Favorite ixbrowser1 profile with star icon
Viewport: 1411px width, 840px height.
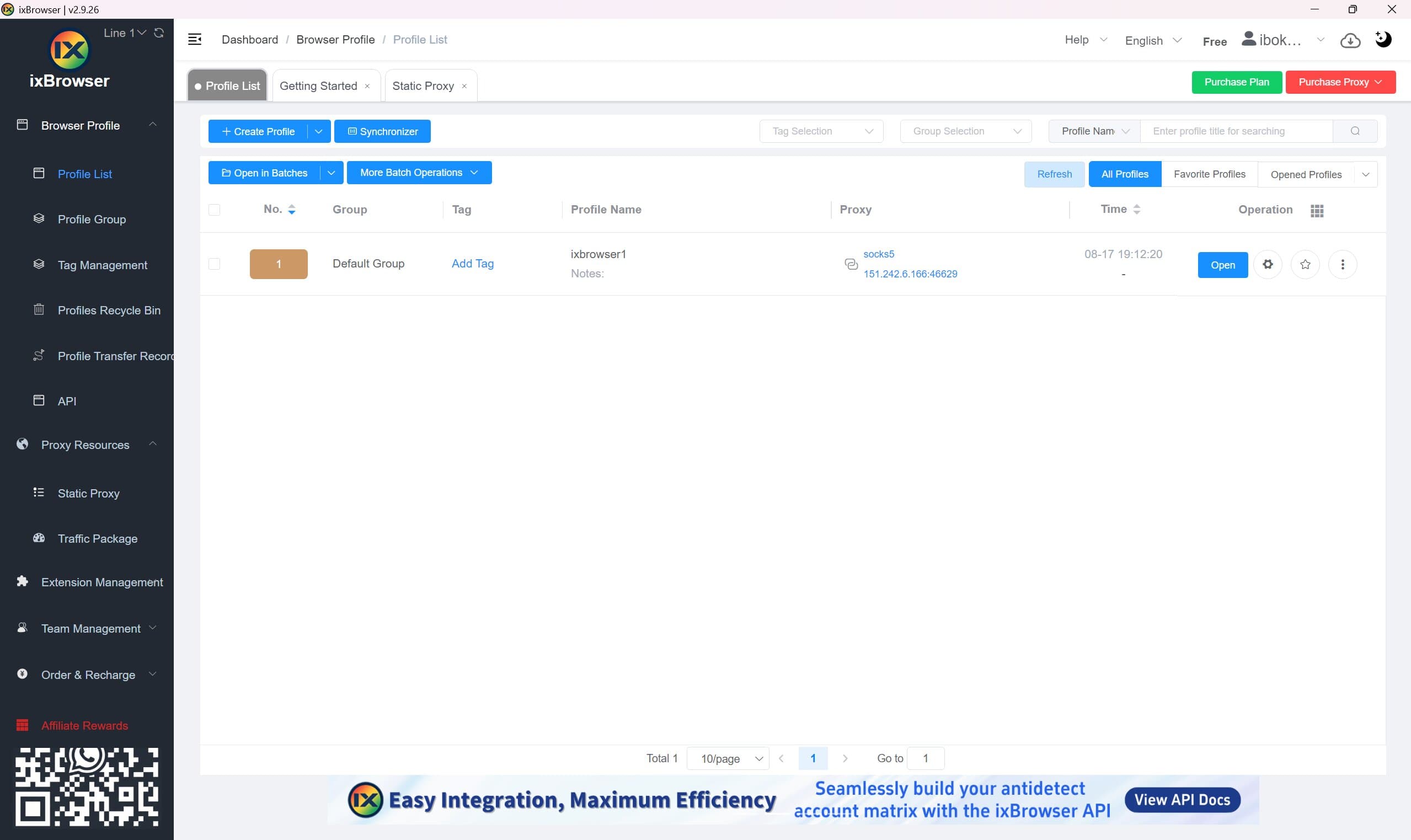pyautogui.click(x=1305, y=264)
